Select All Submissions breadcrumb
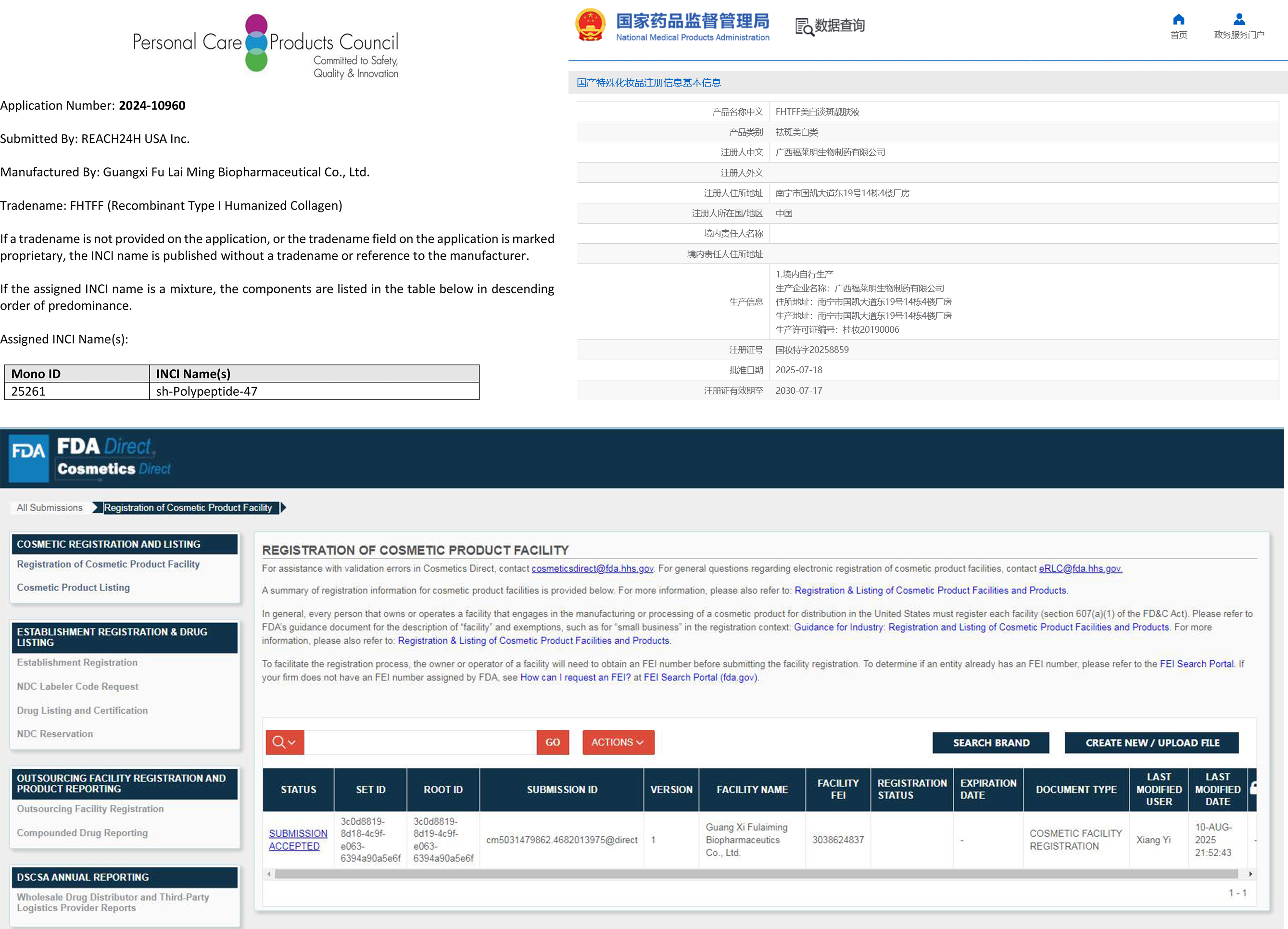Image resolution: width=1288 pixels, height=929 pixels. pyautogui.click(x=50, y=508)
